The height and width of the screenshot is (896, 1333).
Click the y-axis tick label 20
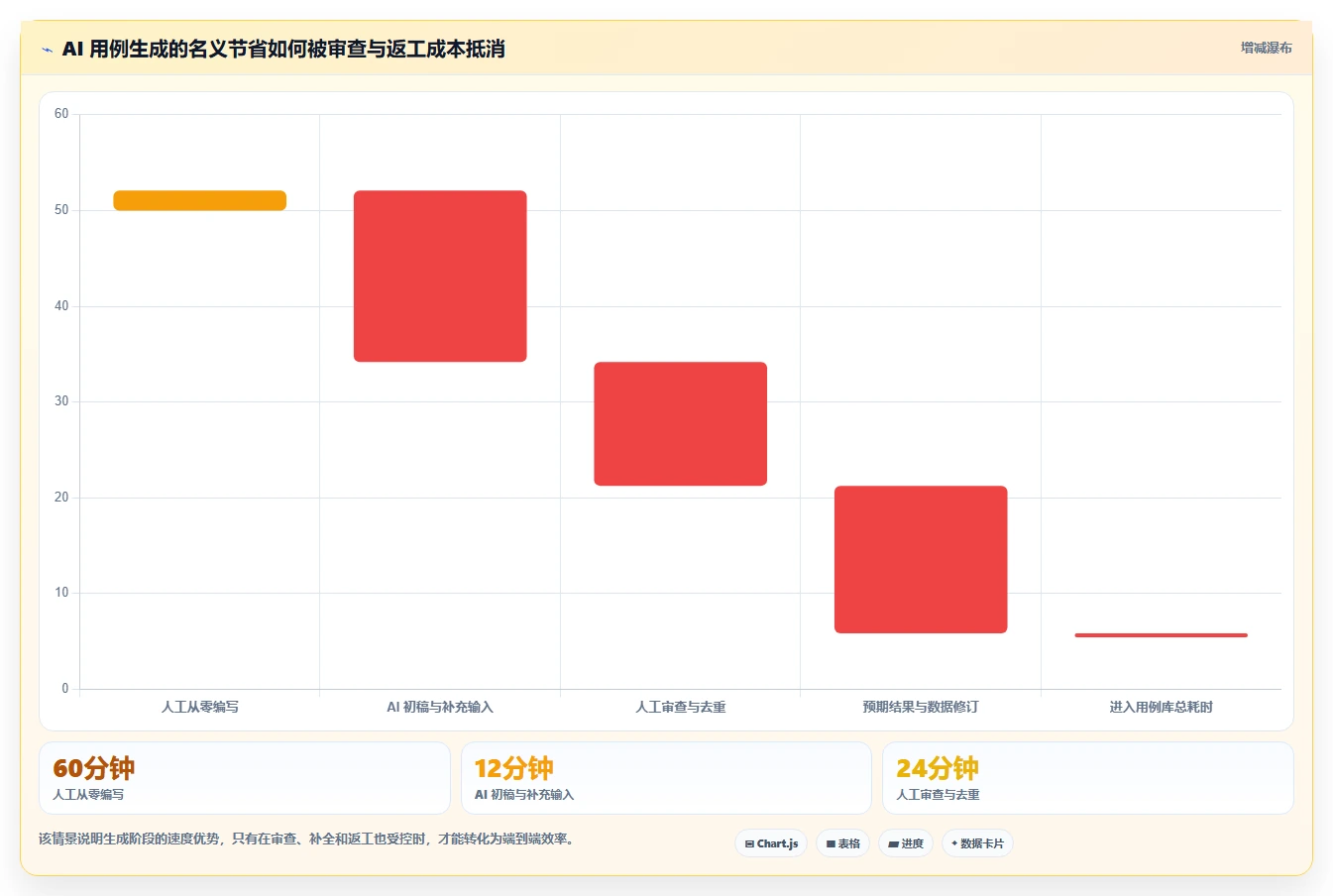[61, 498]
